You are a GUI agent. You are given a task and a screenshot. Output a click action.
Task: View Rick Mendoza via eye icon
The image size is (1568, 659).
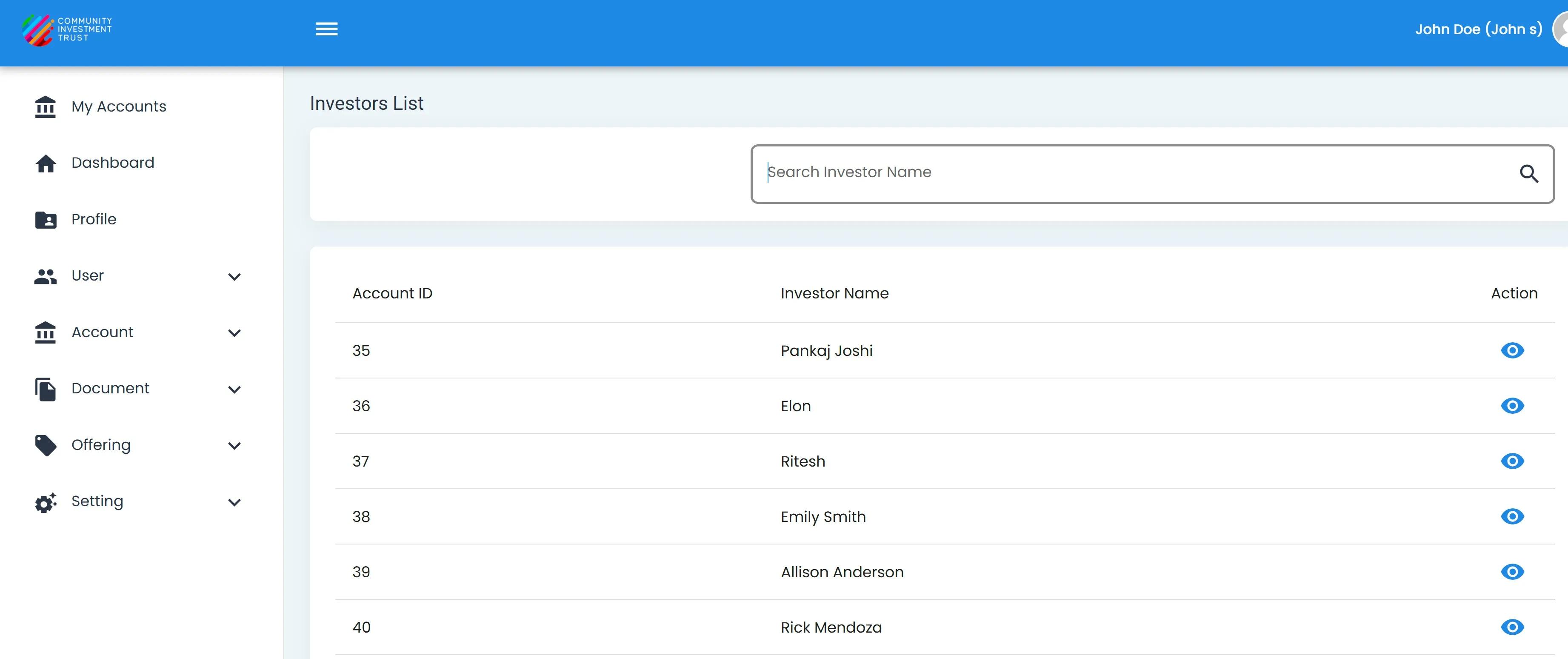[x=1512, y=627]
